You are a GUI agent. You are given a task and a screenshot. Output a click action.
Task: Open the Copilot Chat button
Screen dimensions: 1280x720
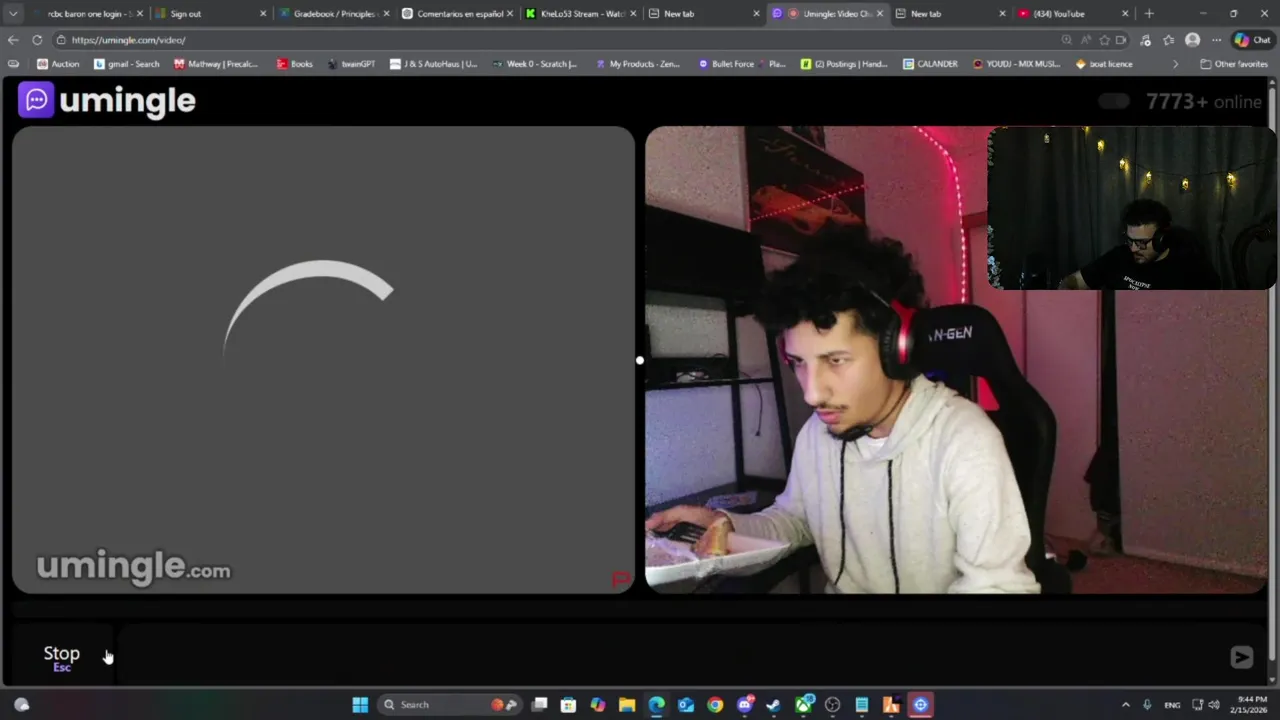(x=1253, y=40)
